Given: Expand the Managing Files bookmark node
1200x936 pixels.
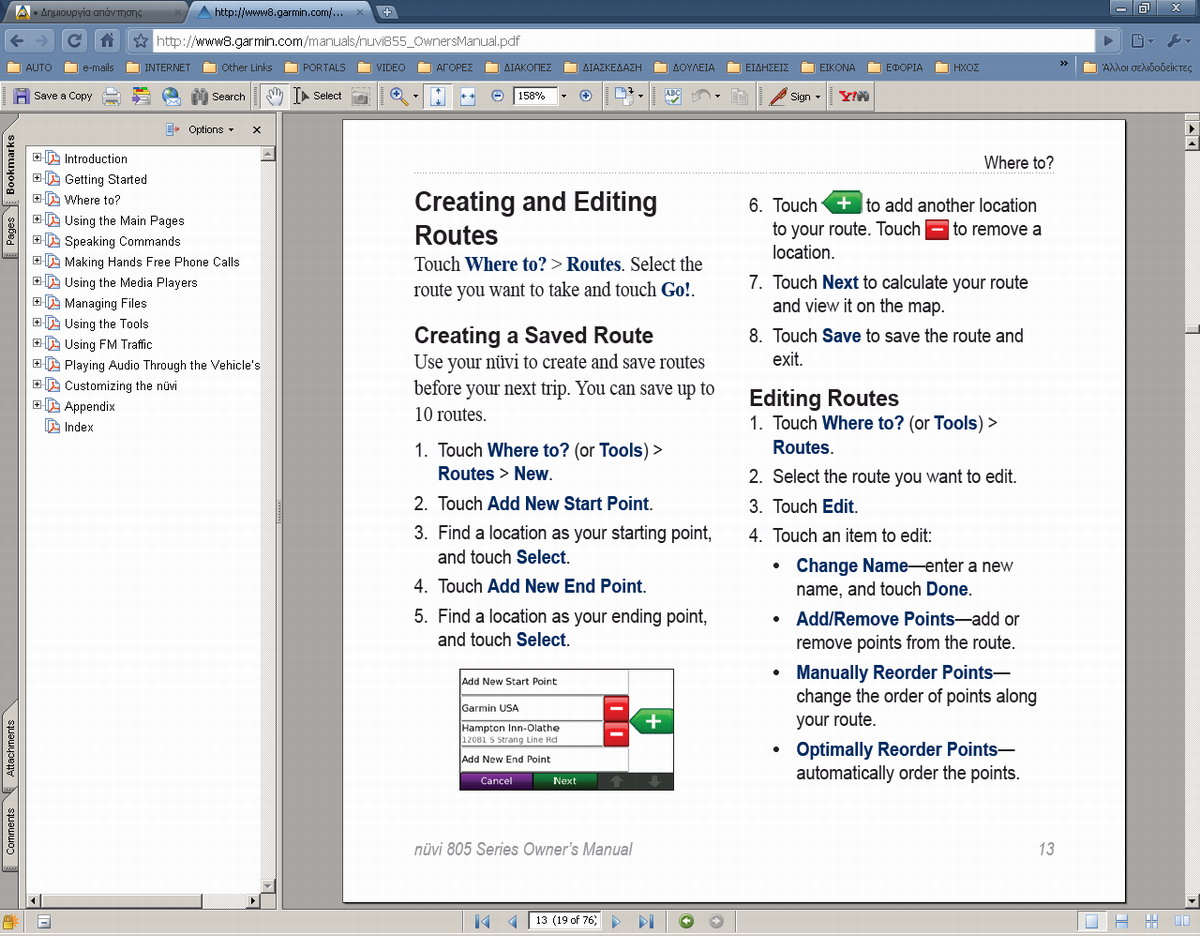Looking at the screenshot, I should click(x=37, y=302).
